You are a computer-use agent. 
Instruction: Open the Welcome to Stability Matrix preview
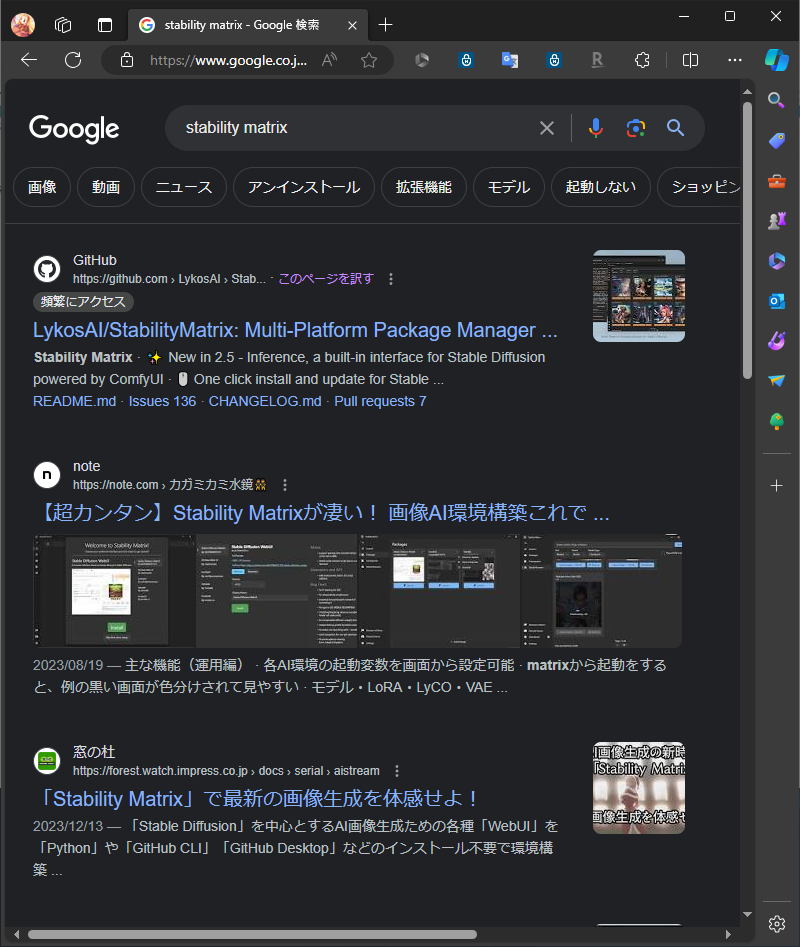point(114,590)
